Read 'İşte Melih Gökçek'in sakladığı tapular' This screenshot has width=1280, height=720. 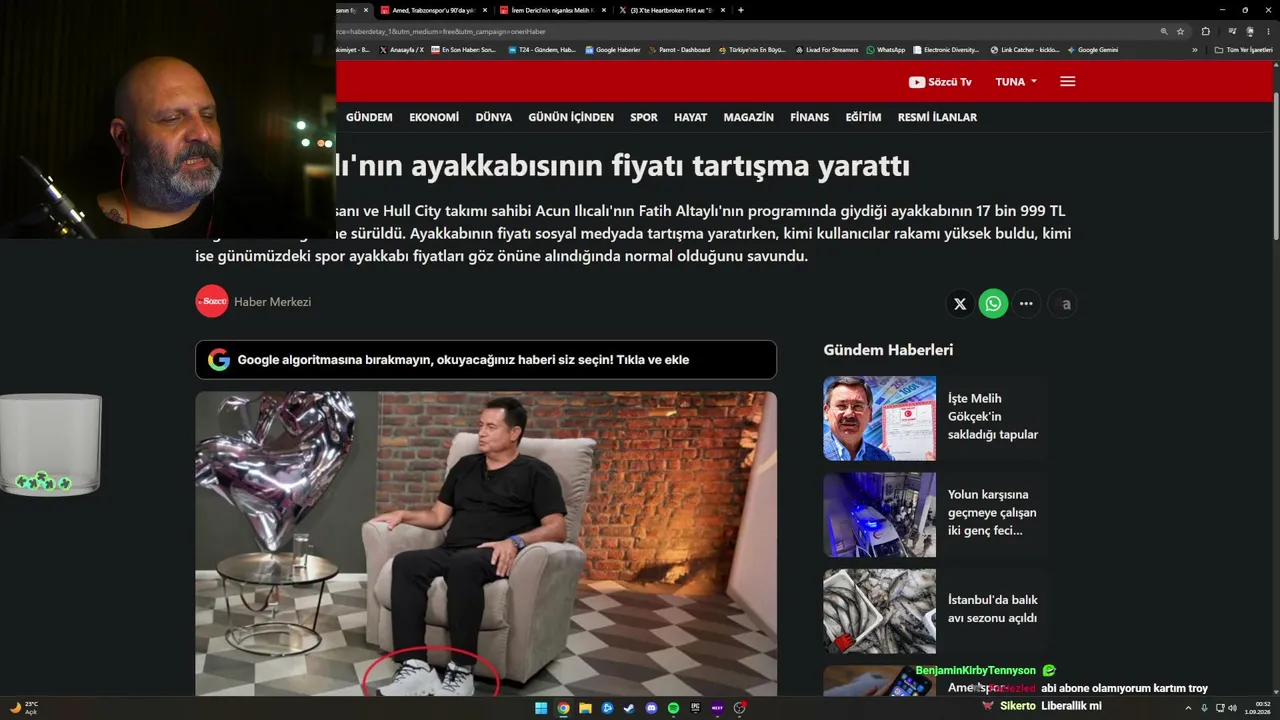pos(993,416)
